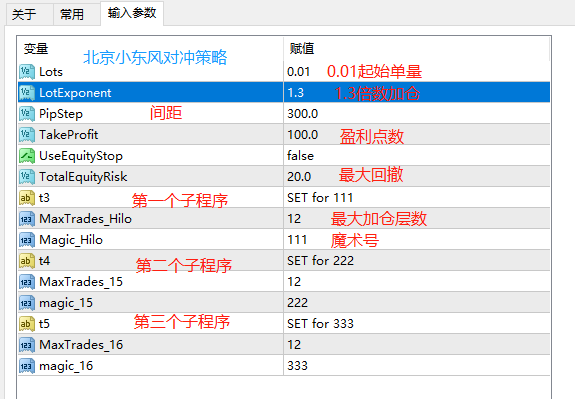Click the integer icon for MaxTrades_15
Viewport: 575px width, 399px height.
click(x=27, y=282)
